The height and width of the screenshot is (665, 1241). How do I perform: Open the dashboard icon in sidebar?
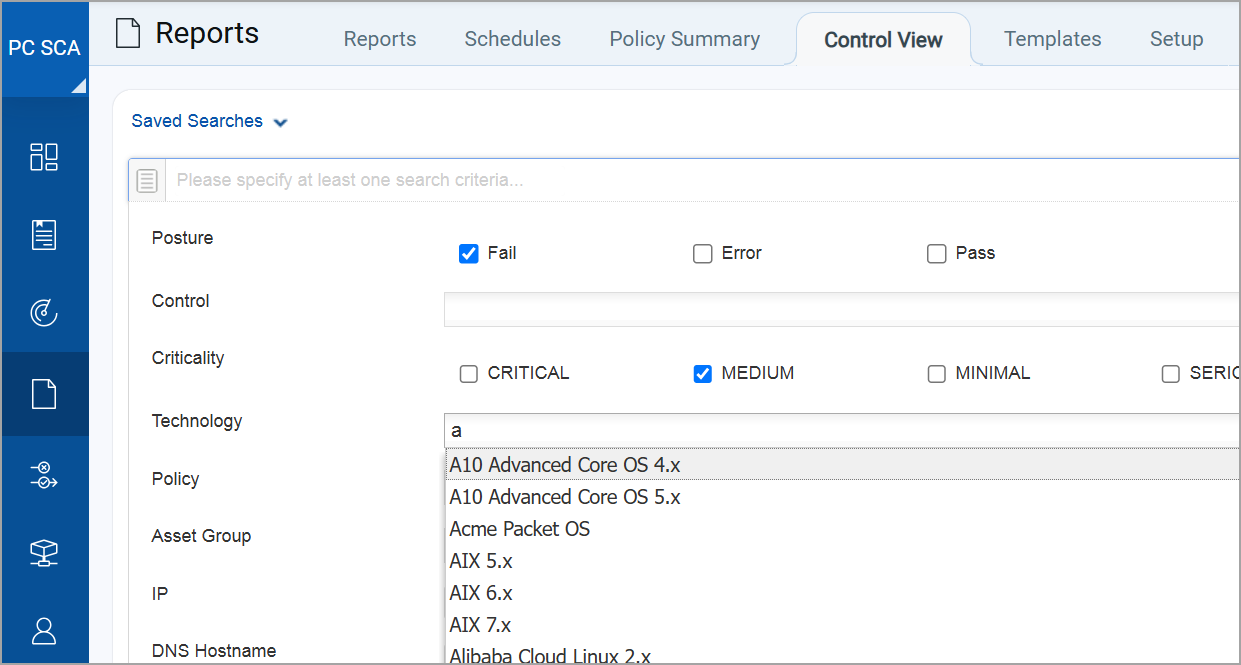coord(44,157)
